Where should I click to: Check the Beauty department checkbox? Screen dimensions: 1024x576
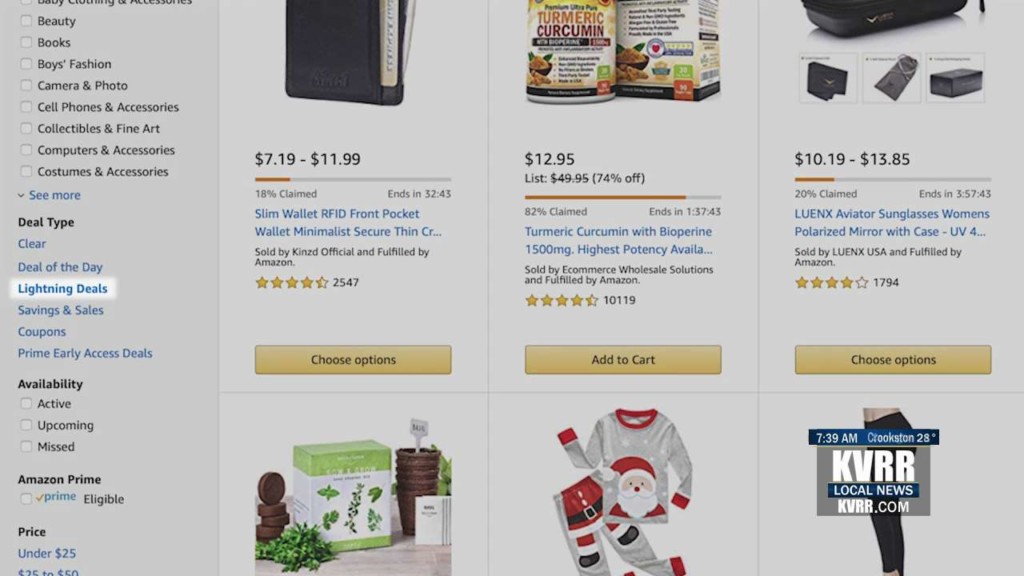(x=26, y=21)
